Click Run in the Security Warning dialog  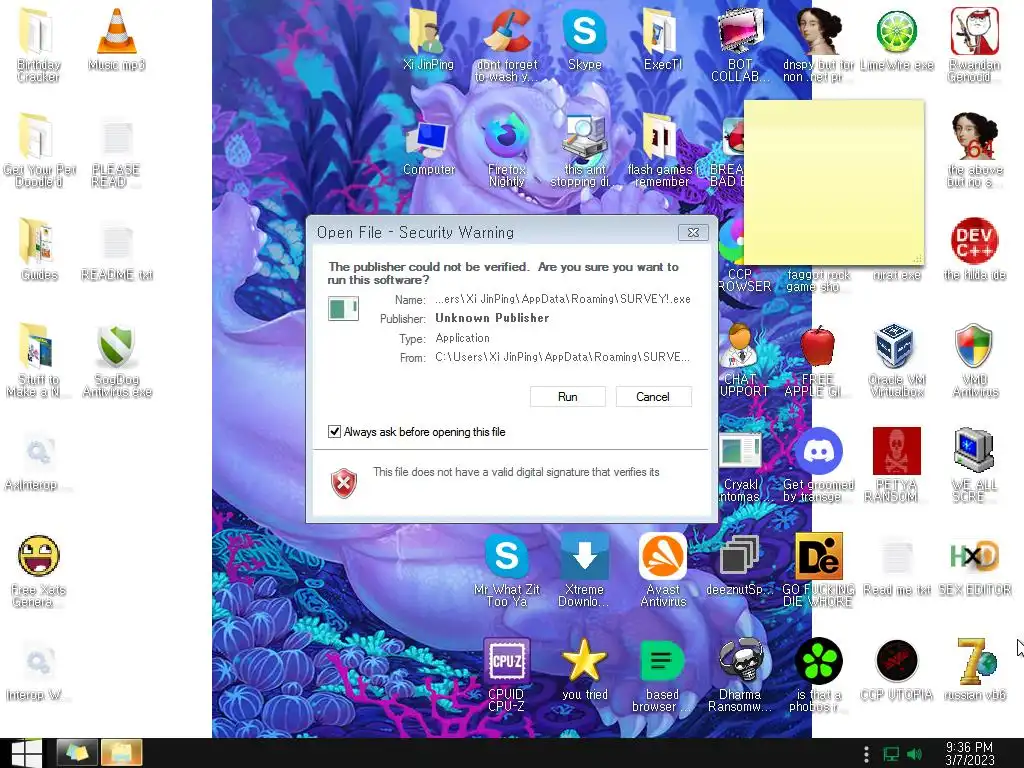pos(568,396)
